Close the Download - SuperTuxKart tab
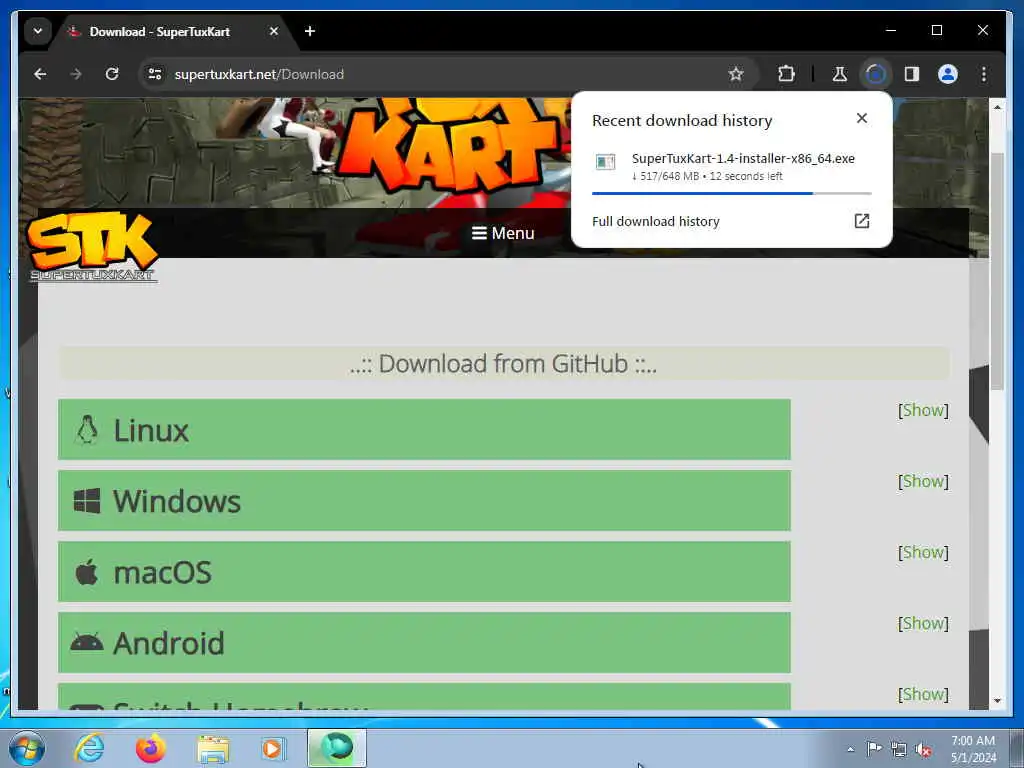This screenshot has width=1024, height=768. [x=274, y=31]
